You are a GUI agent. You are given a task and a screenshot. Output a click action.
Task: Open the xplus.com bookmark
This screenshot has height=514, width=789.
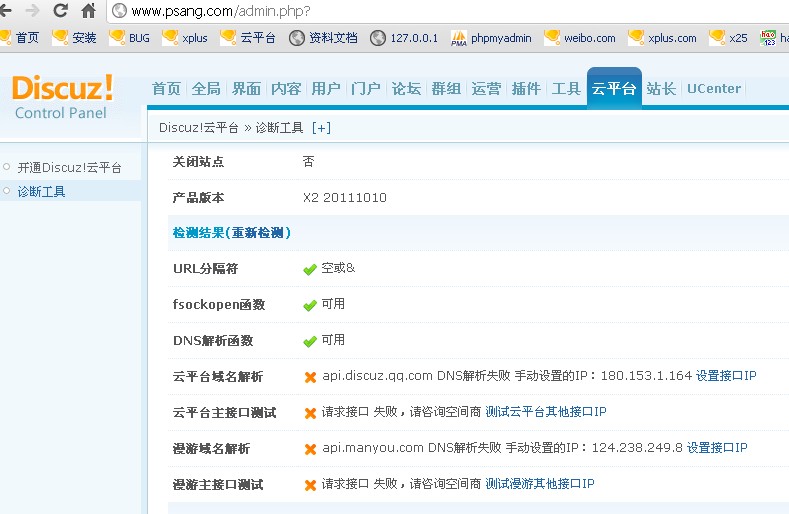[x=662, y=38]
